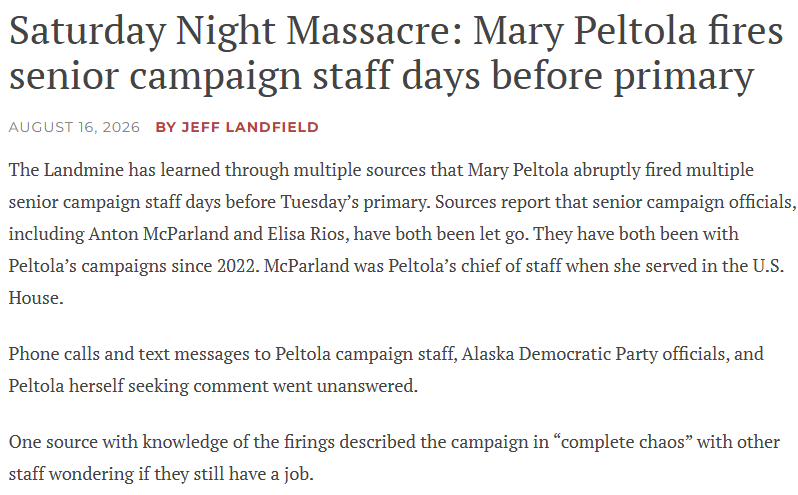This screenshot has width=798, height=495.
Task: Open the Jeff Landfield author link
Action: 250,127
